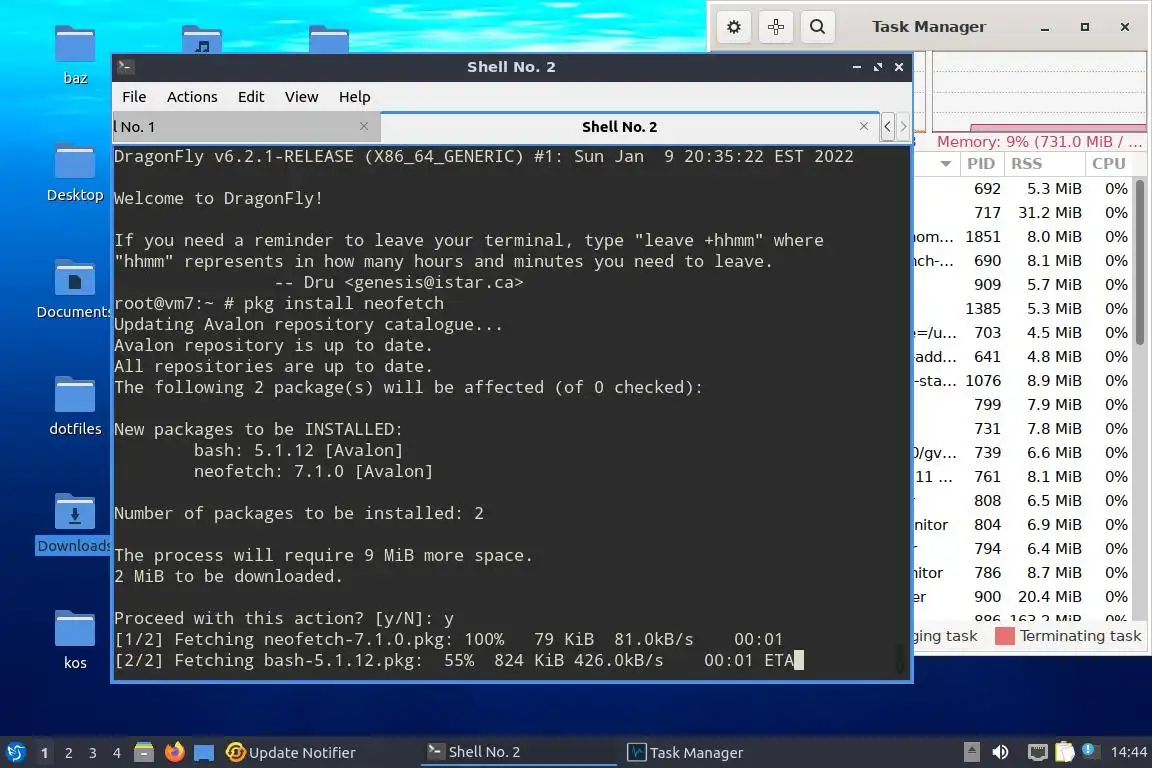Open Task Manager settings gear icon
The width and height of the screenshot is (1152, 768).
pos(733,27)
